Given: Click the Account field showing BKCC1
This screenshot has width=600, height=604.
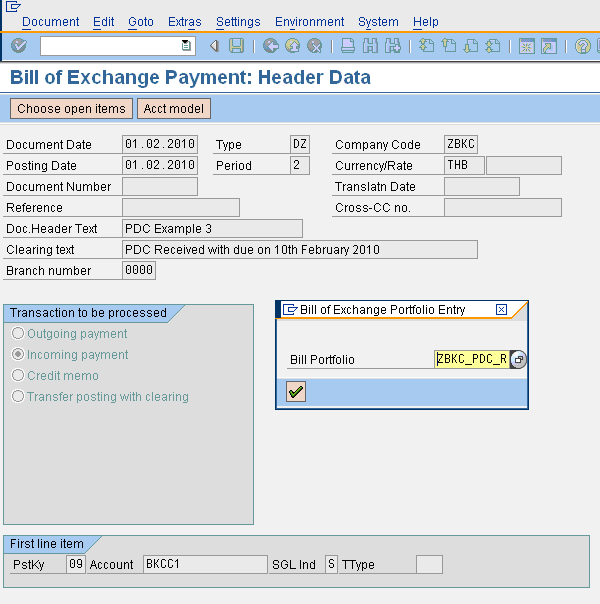Looking at the screenshot, I should (205, 564).
